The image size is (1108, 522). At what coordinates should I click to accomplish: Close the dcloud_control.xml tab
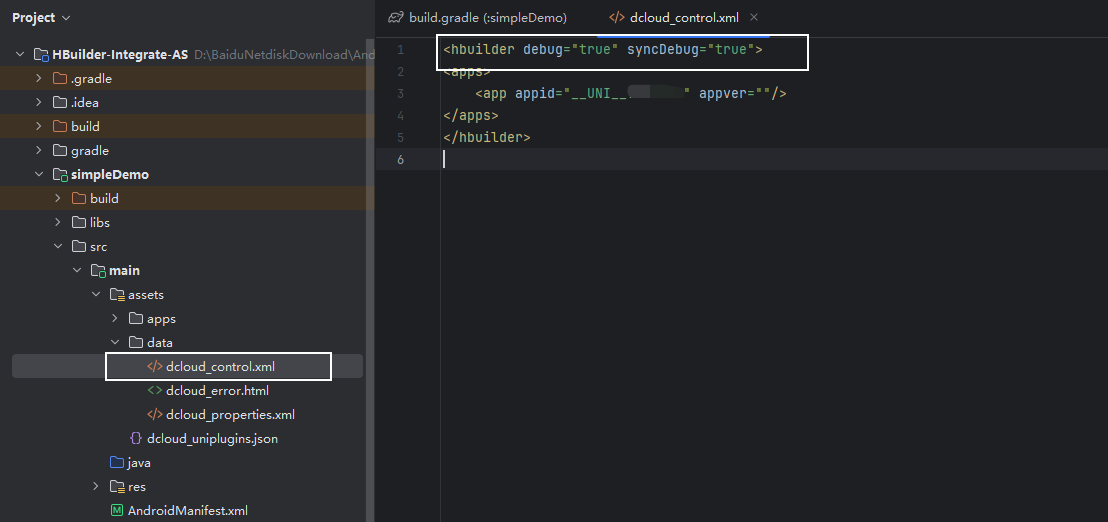click(754, 18)
